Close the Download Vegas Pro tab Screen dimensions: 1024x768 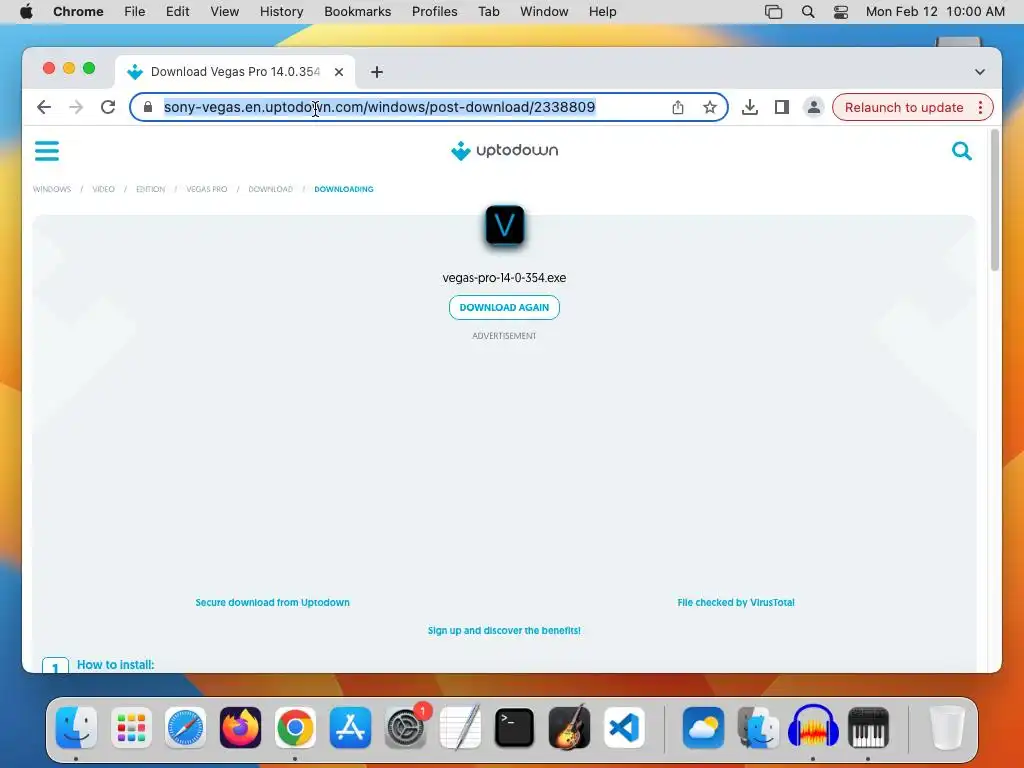339,72
